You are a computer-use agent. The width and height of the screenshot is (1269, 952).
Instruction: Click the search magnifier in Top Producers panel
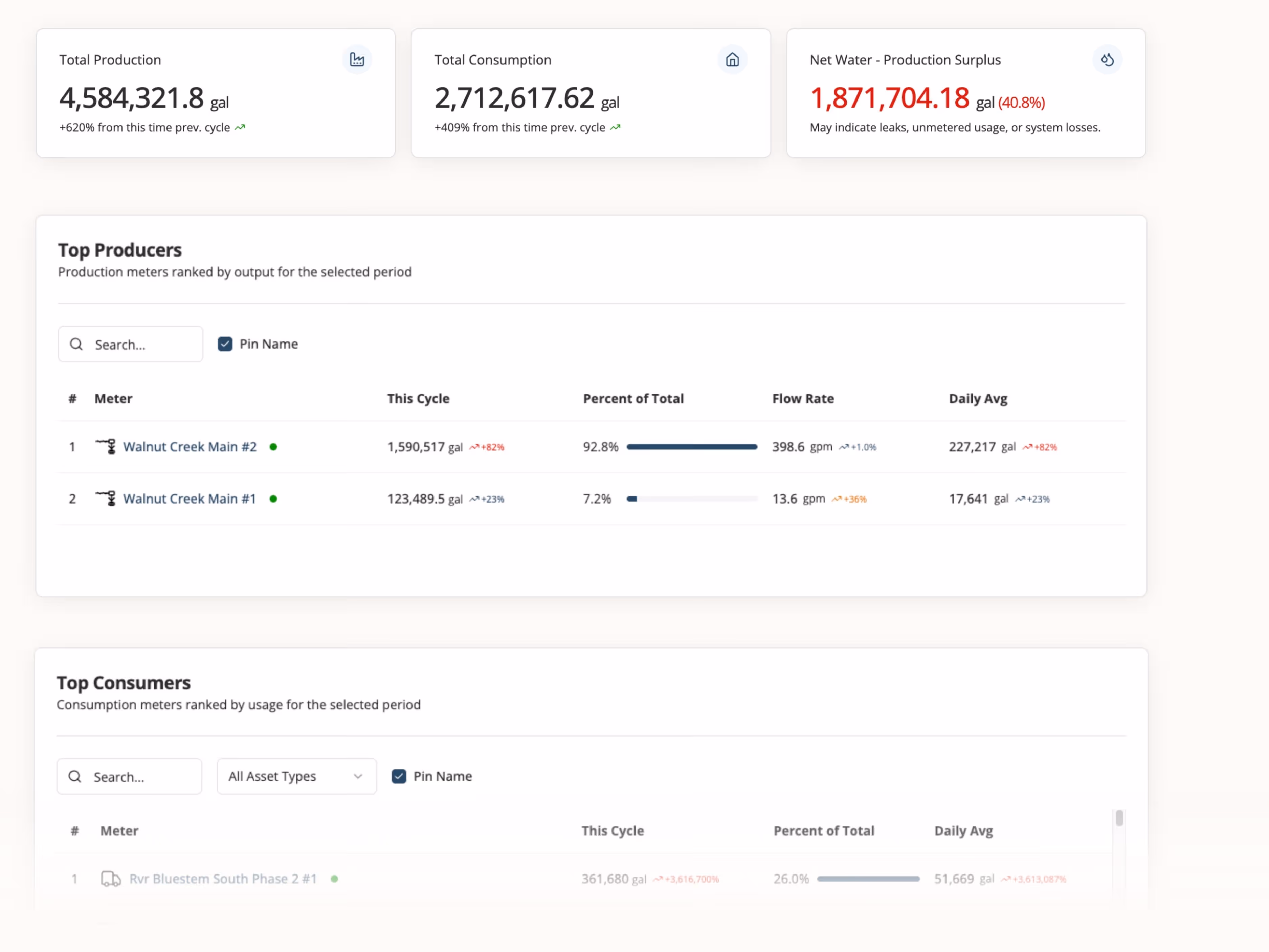[76, 344]
